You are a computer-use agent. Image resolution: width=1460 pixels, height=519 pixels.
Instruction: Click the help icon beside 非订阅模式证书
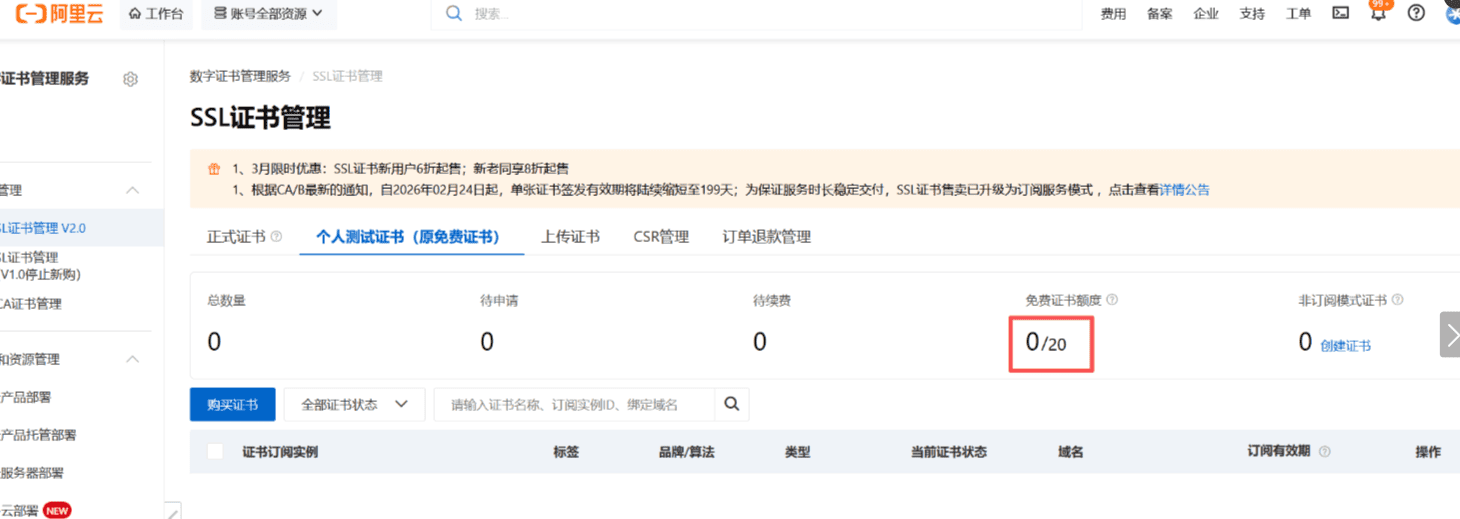point(1397,300)
